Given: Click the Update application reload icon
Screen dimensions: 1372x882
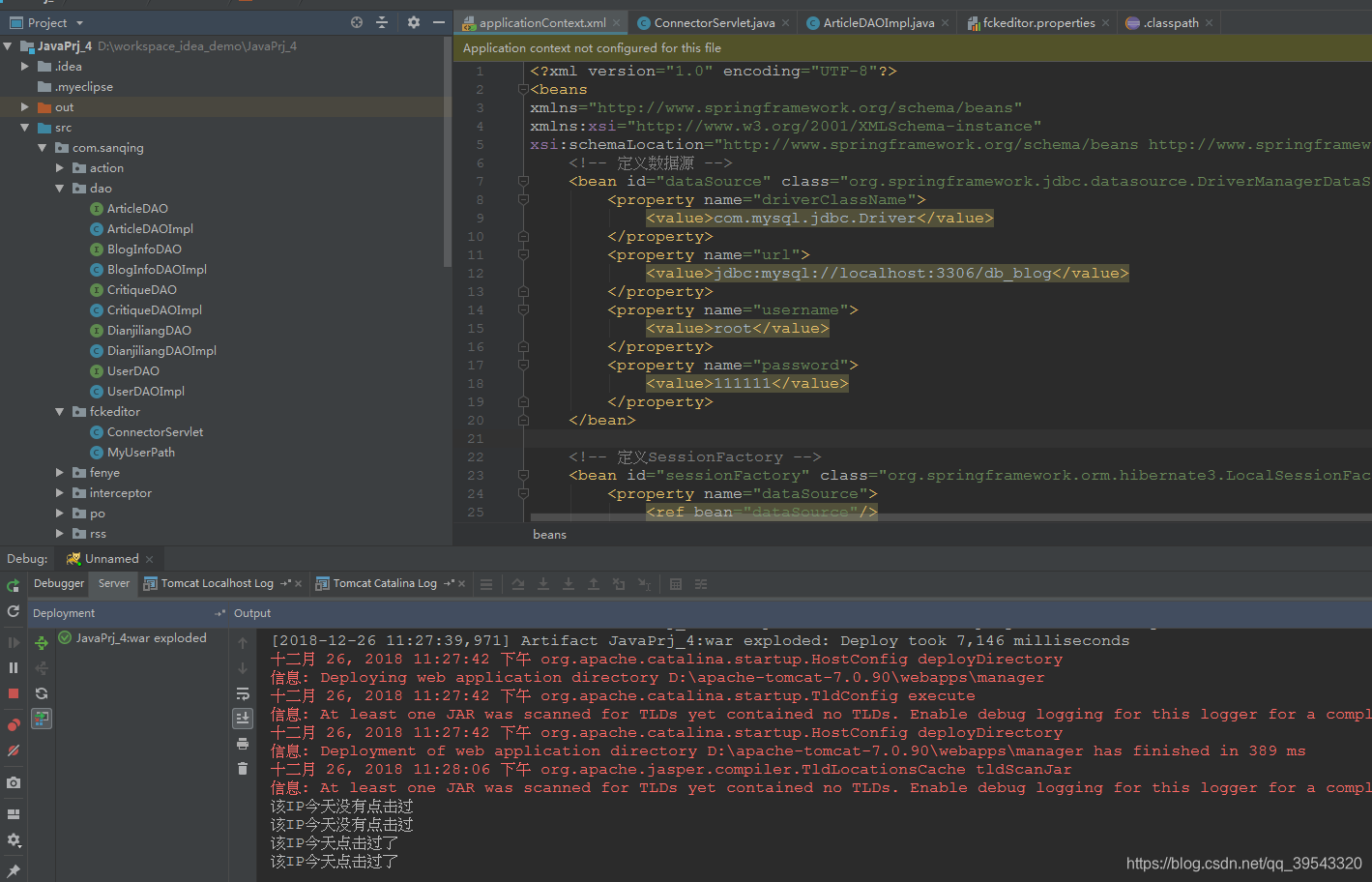Looking at the screenshot, I should tap(14, 611).
